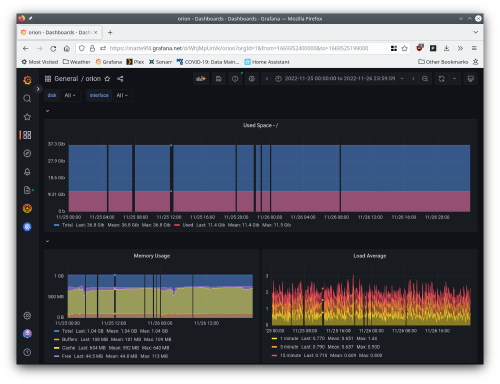Open a new browser tab
This screenshot has width=500, height=384.
(110, 32)
